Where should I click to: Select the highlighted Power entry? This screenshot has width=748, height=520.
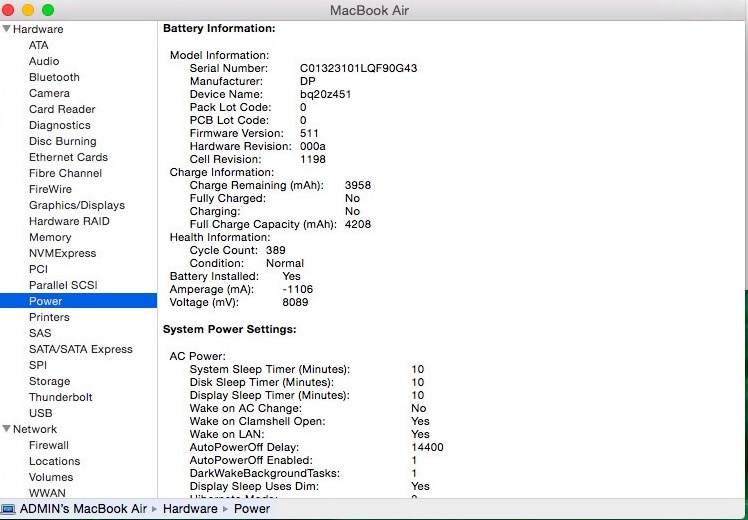pos(78,301)
